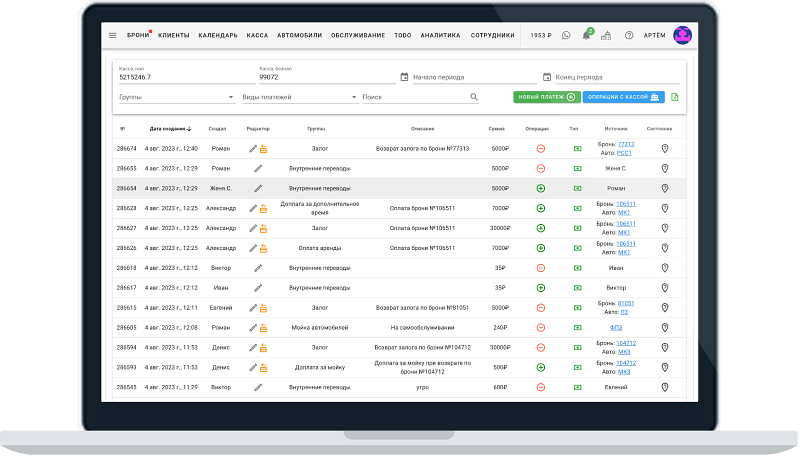Image resolution: width=800 pixels, height=457 pixels.
Task: Print receipt for payment 286626
Action: point(263,248)
